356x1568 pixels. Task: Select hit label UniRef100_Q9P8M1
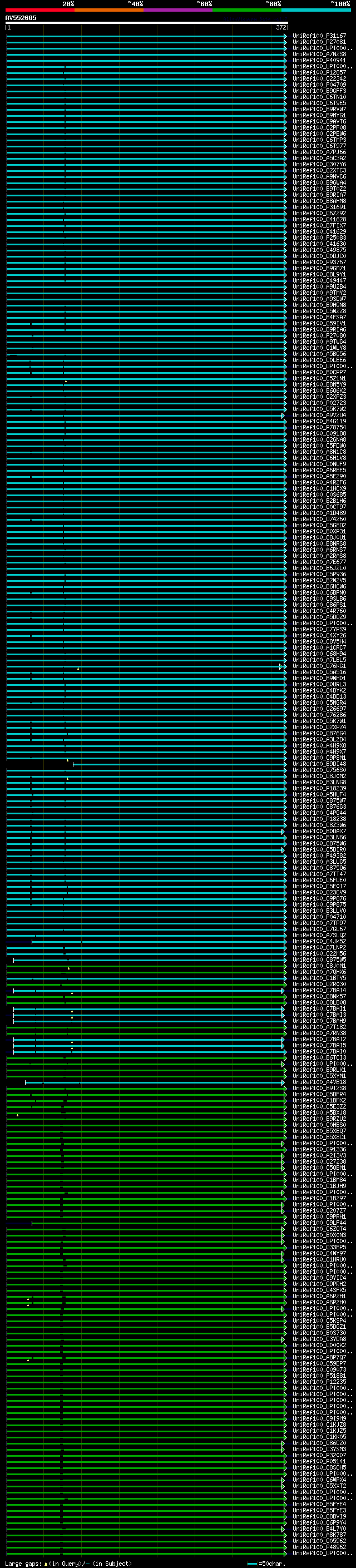319,758
